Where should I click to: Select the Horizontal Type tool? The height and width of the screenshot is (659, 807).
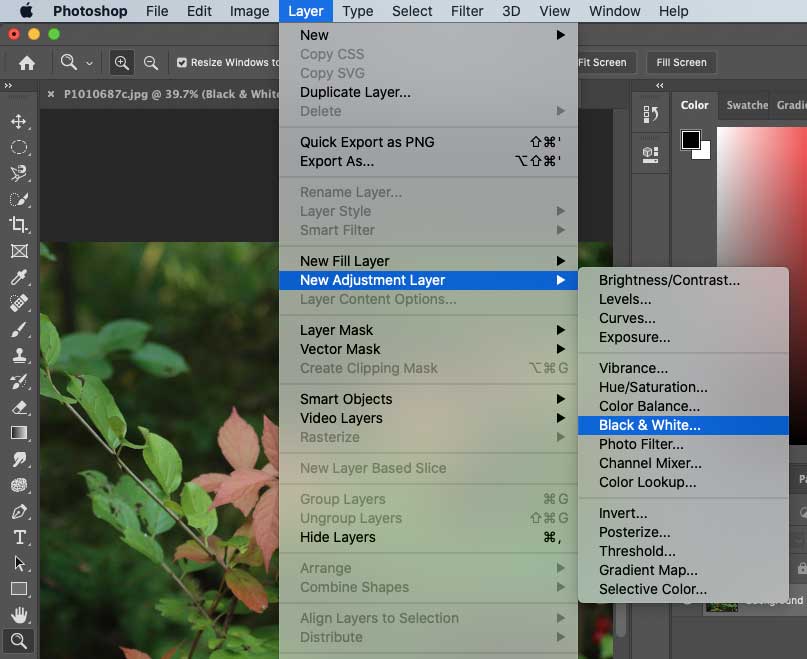[x=19, y=537]
